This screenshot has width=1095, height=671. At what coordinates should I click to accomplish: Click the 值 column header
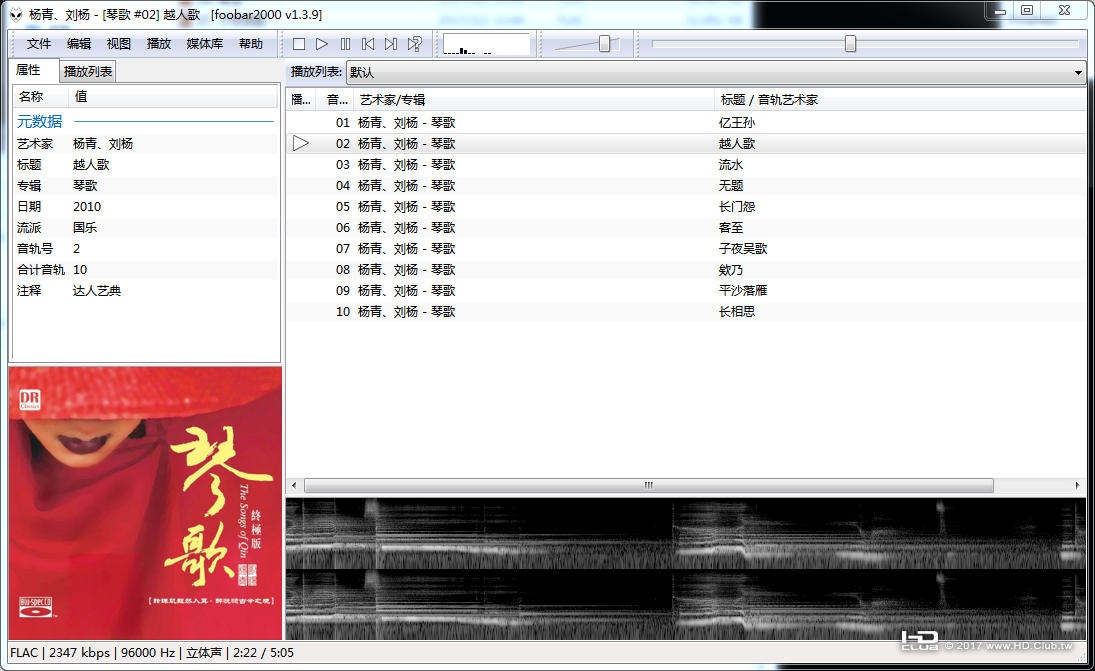coord(173,96)
